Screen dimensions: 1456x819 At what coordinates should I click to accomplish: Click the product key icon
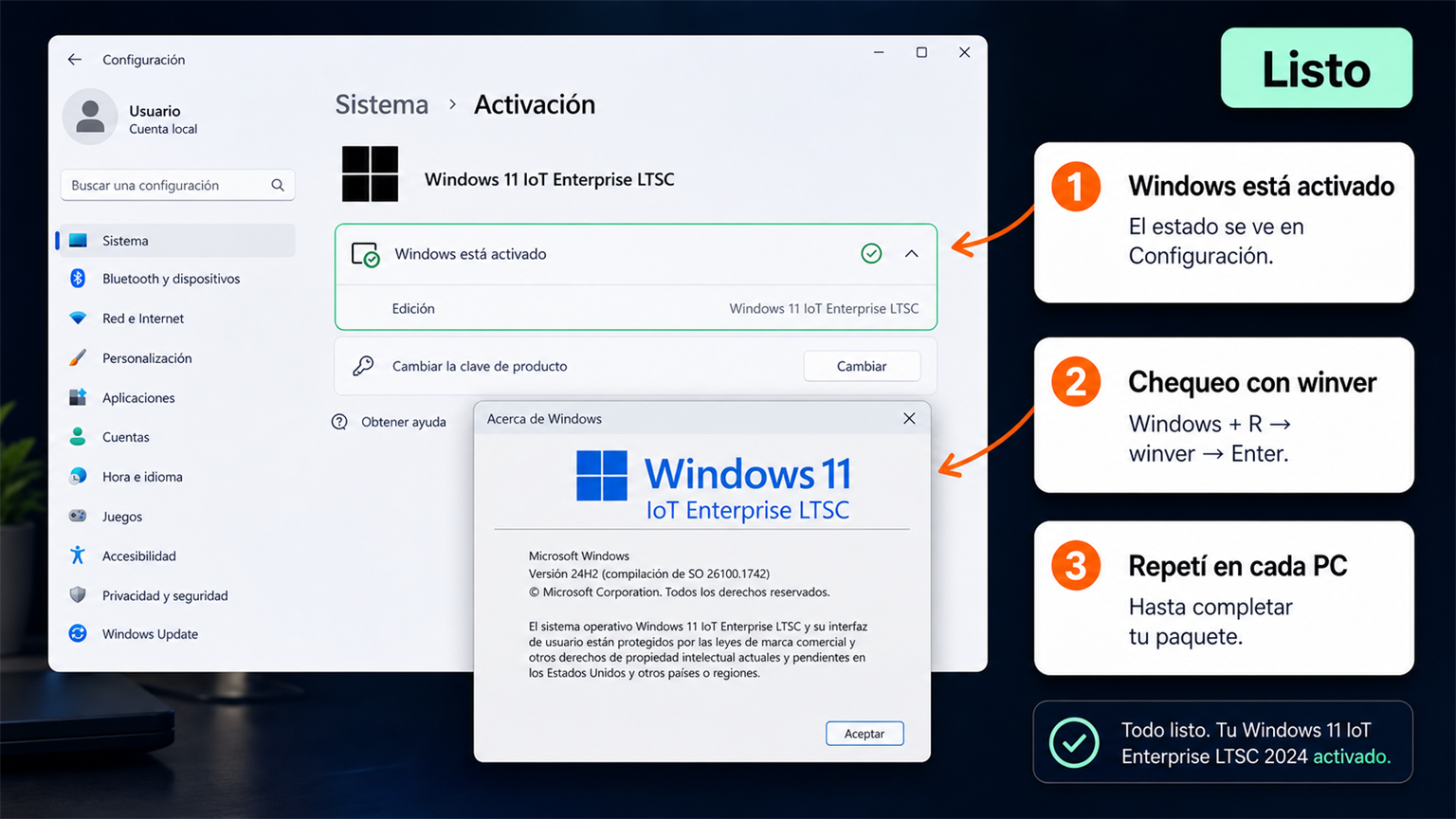pyautogui.click(x=363, y=366)
